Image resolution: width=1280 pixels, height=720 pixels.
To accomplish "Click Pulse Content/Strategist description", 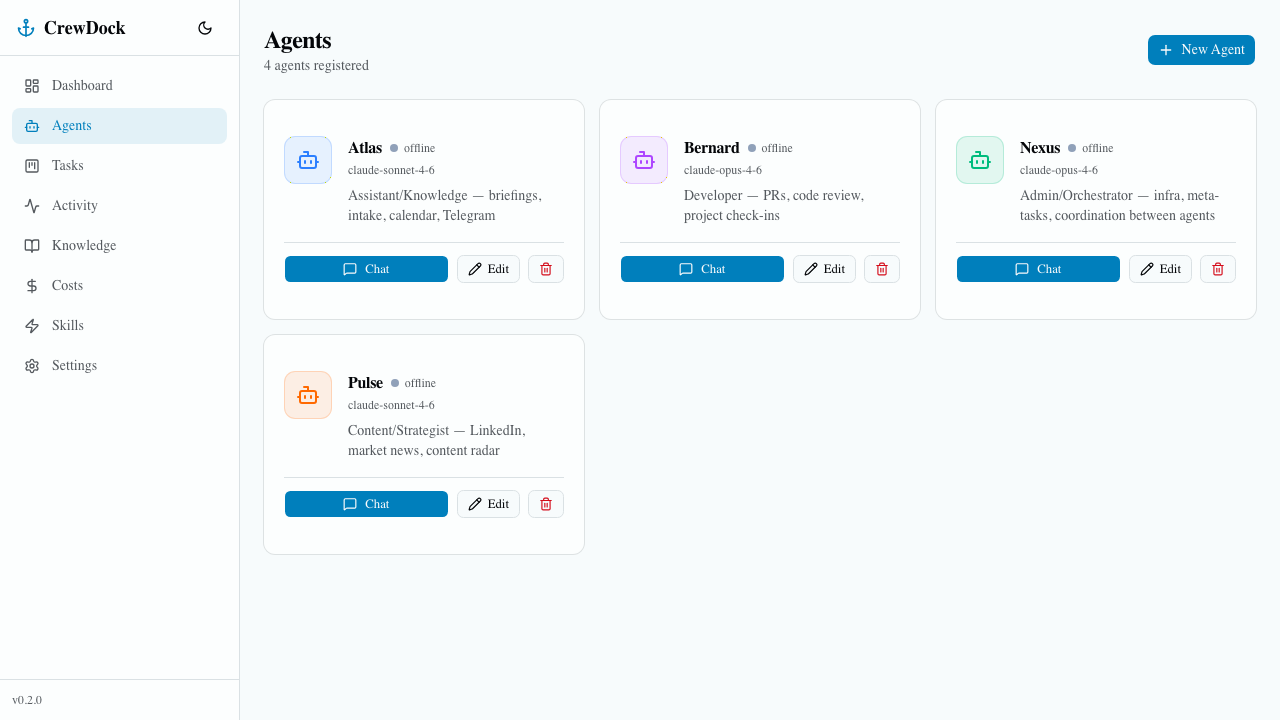I will coord(437,440).
